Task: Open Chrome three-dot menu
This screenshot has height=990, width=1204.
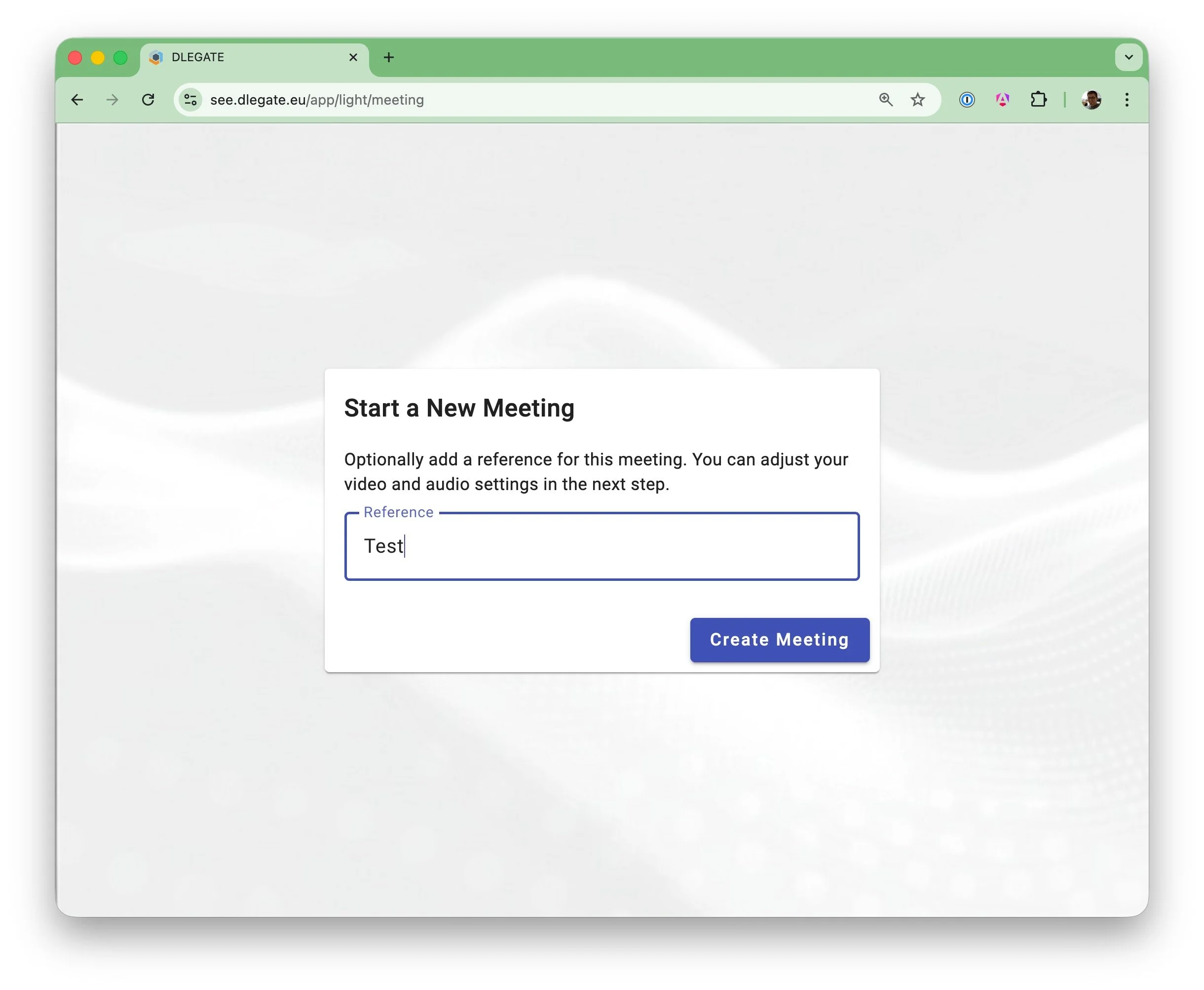Action: coord(1127,100)
